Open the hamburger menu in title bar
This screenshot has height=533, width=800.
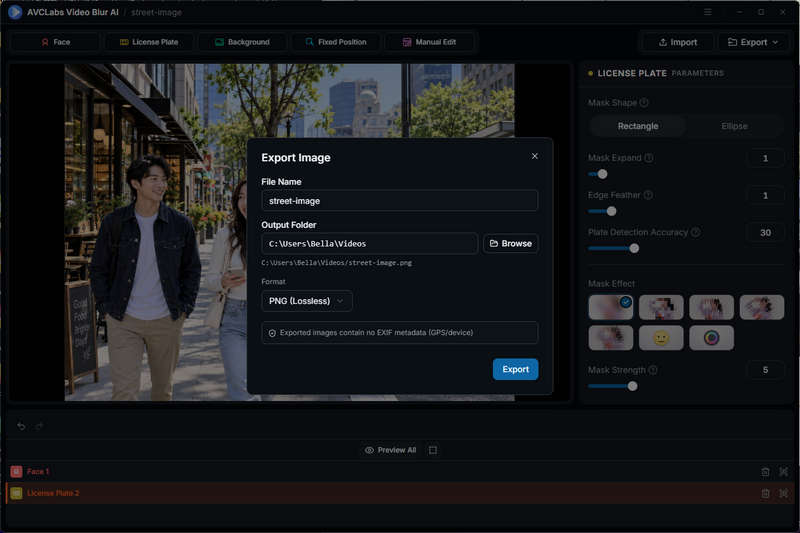point(708,12)
